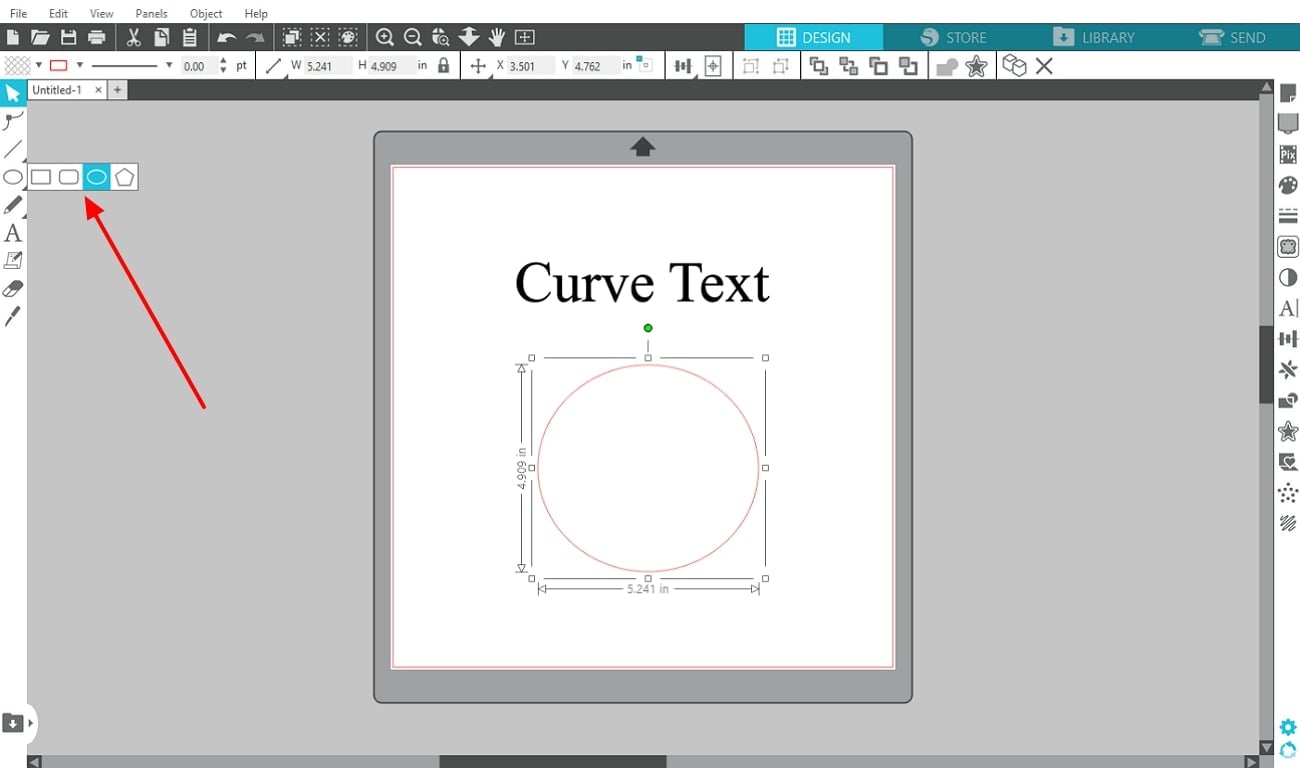Screen dimensions: 1300x768
Task: Activate Zoom Selection tool
Action: coord(440,37)
